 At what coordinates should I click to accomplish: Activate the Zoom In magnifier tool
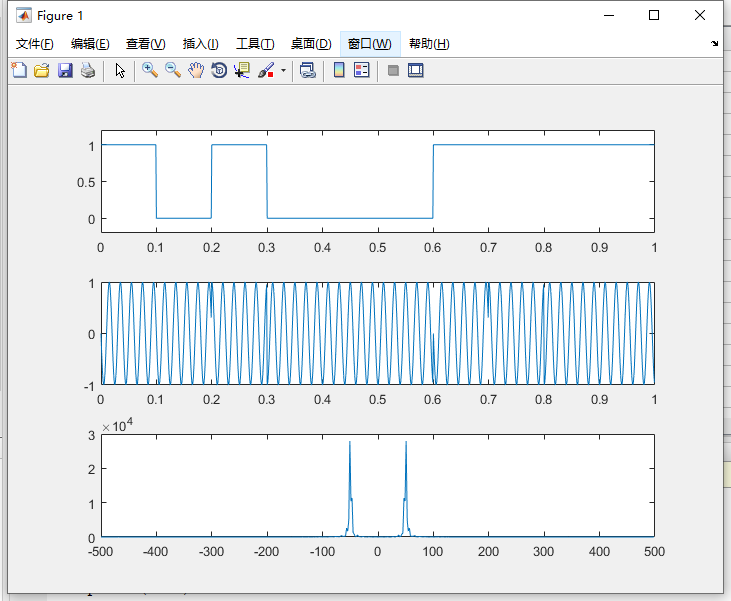[x=150, y=70]
